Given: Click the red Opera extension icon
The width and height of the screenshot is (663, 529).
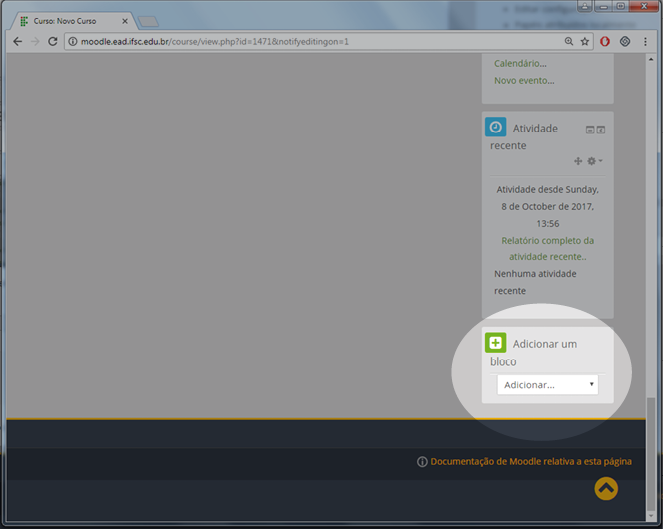Looking at the screenshot, I should point(605,42).
